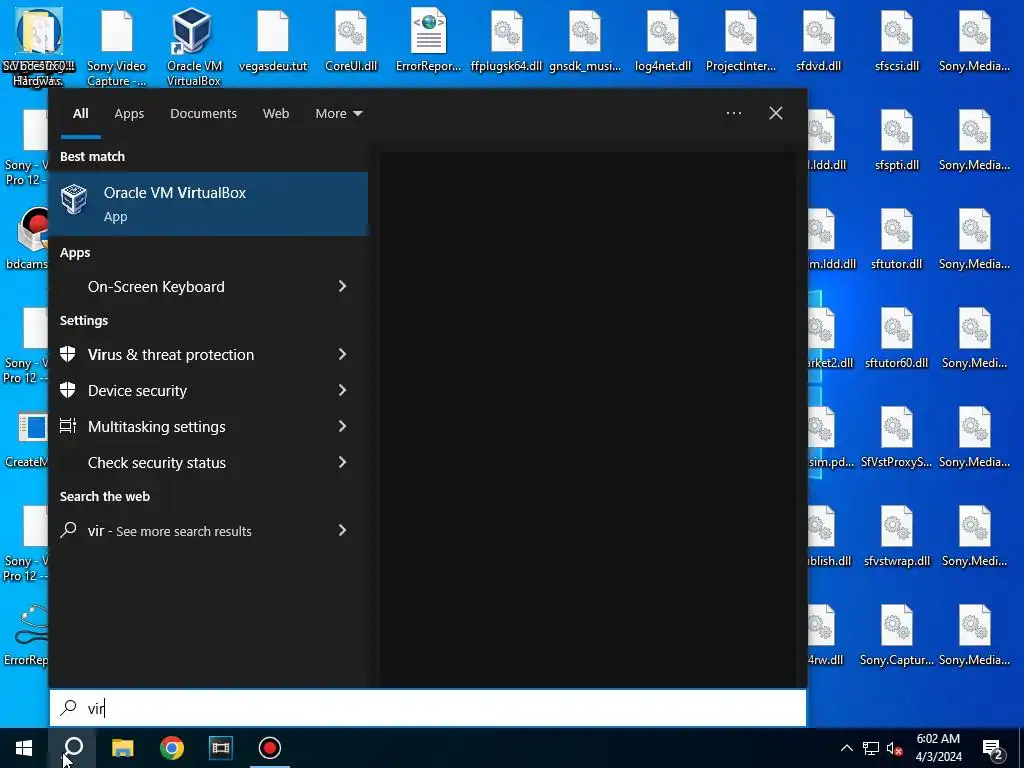Open the network tray icon
Image resolution: width=1024 pixels, height=768 pixels.
(x=871, y=748)
